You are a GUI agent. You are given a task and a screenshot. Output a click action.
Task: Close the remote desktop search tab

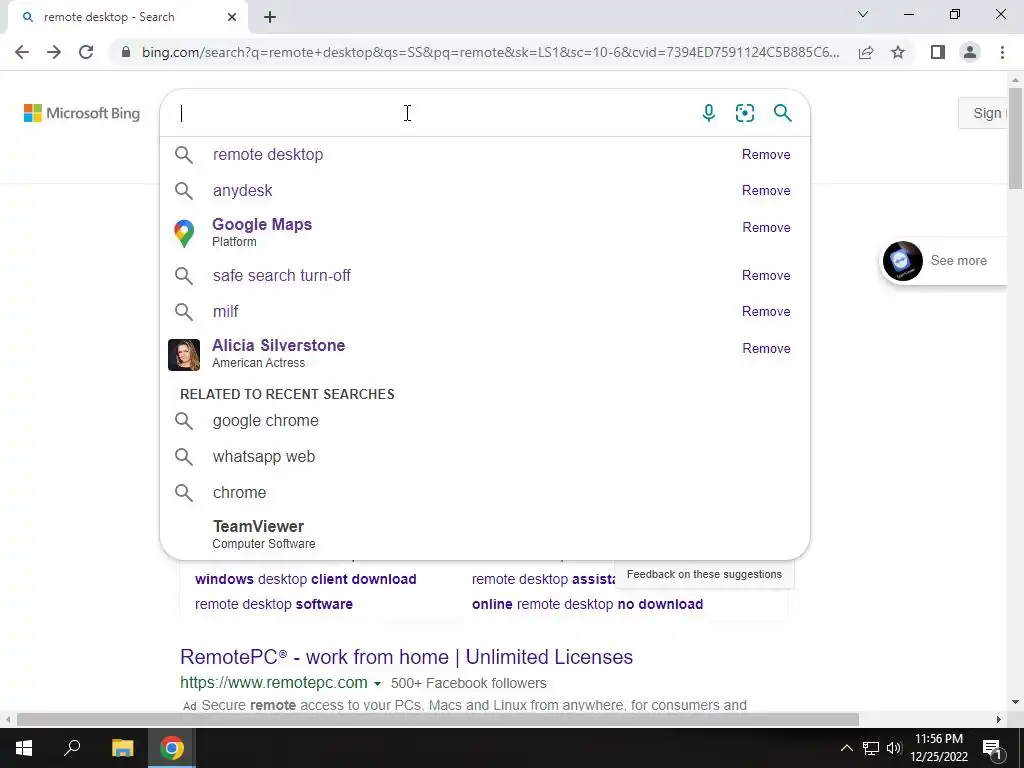pyautogui.click(x=232, y=17)
